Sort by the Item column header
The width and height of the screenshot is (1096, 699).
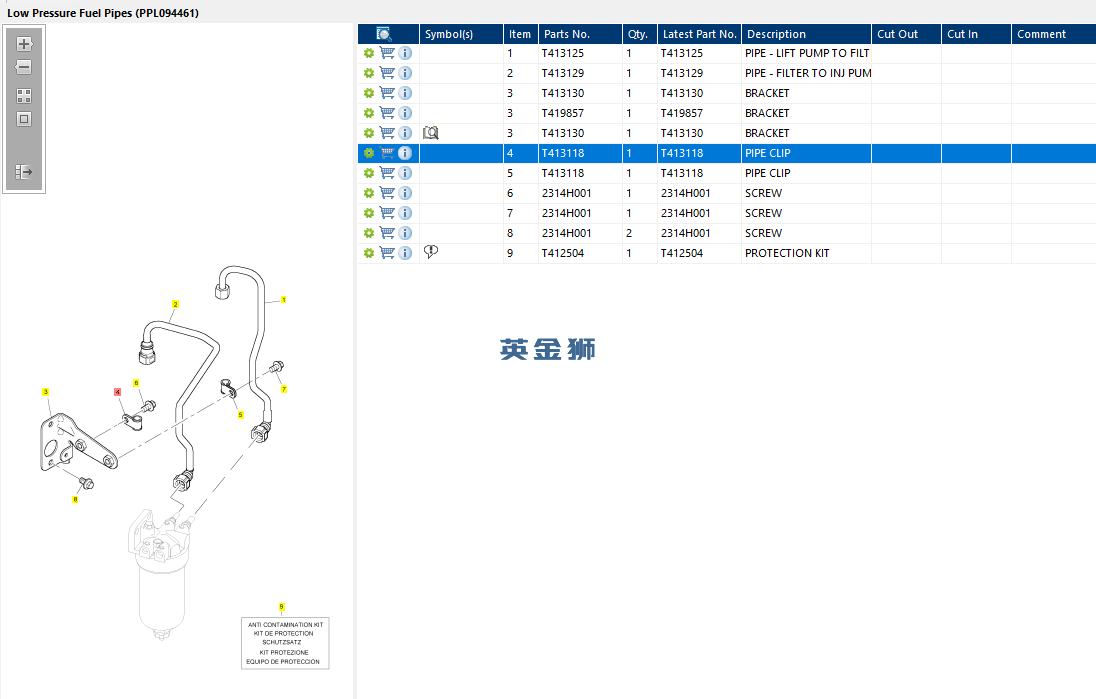tap(521, 34)
